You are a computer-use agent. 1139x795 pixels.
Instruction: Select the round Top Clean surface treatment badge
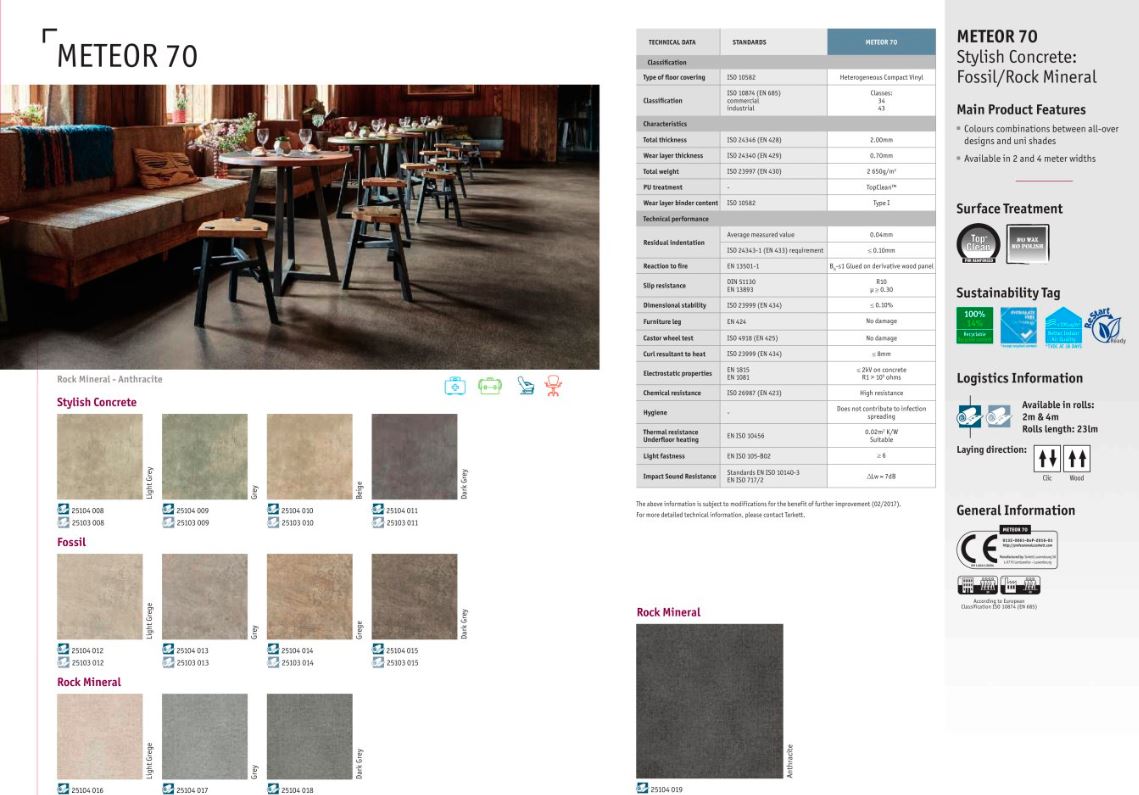point(978,243)
